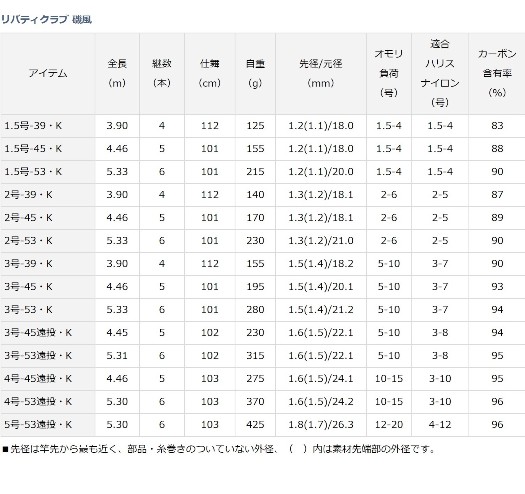Click the 1.5号-39・K item row label
525x494 pixels.
[33, 126]
